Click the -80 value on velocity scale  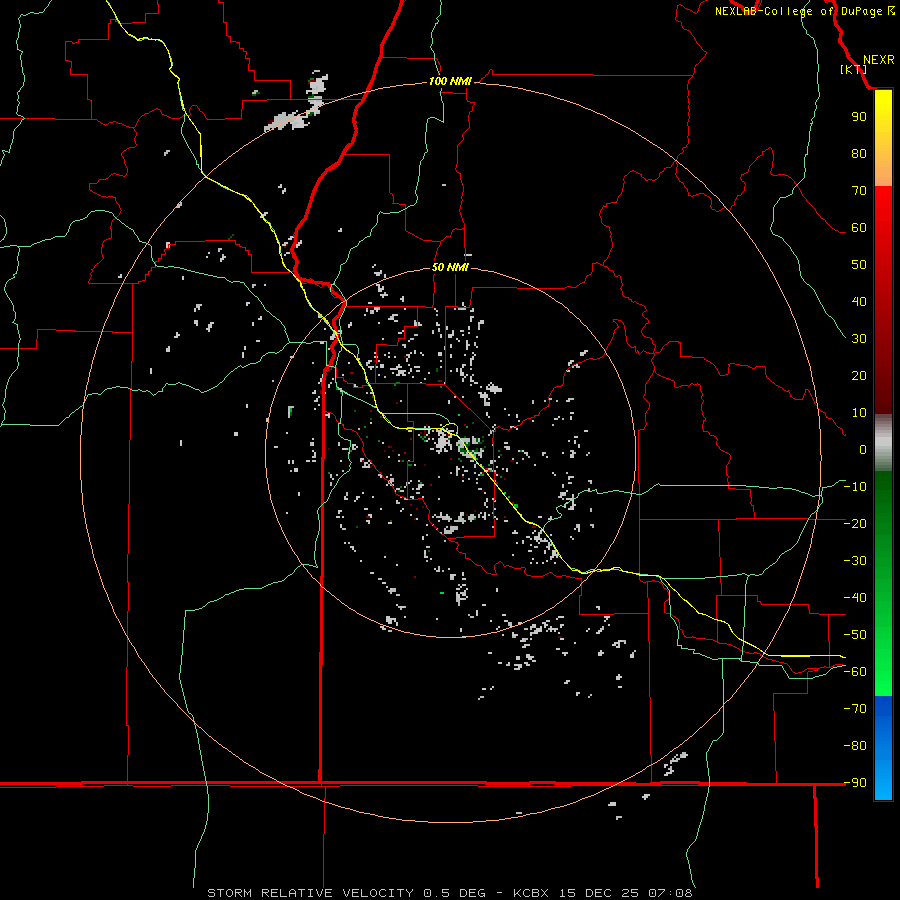(855, 746)
